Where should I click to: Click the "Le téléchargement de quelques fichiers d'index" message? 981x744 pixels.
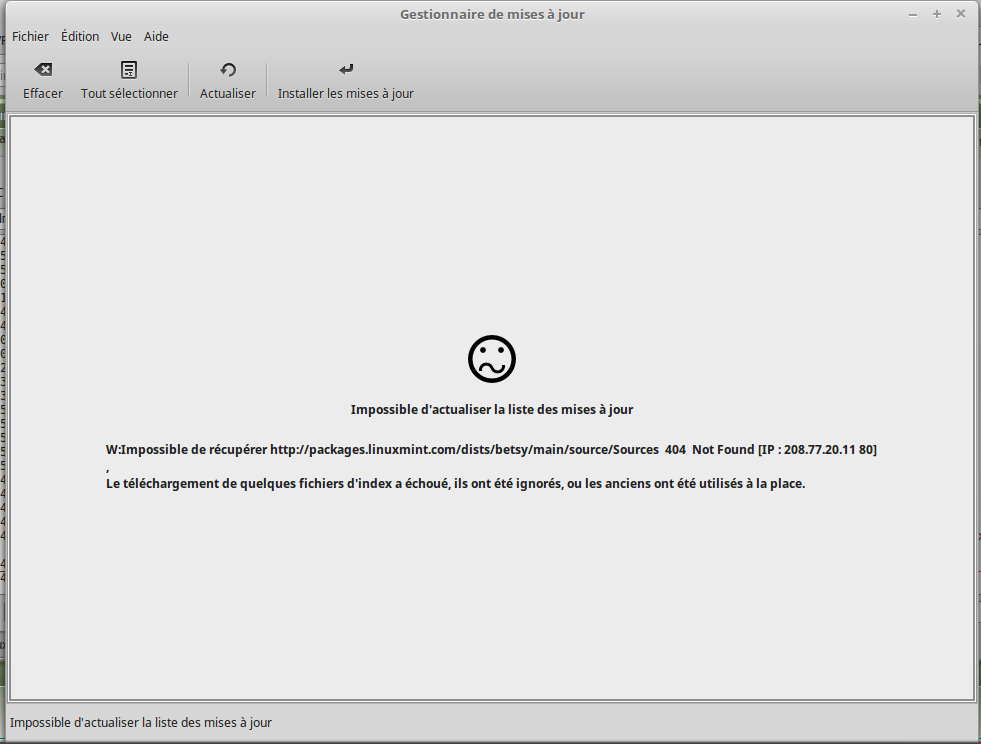[x=455, y=484]
